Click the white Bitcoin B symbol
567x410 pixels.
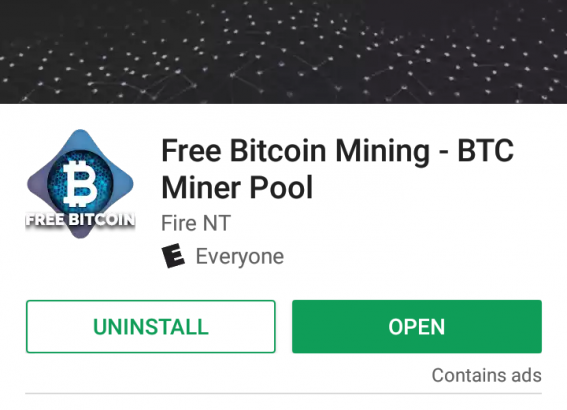(80, 184)
